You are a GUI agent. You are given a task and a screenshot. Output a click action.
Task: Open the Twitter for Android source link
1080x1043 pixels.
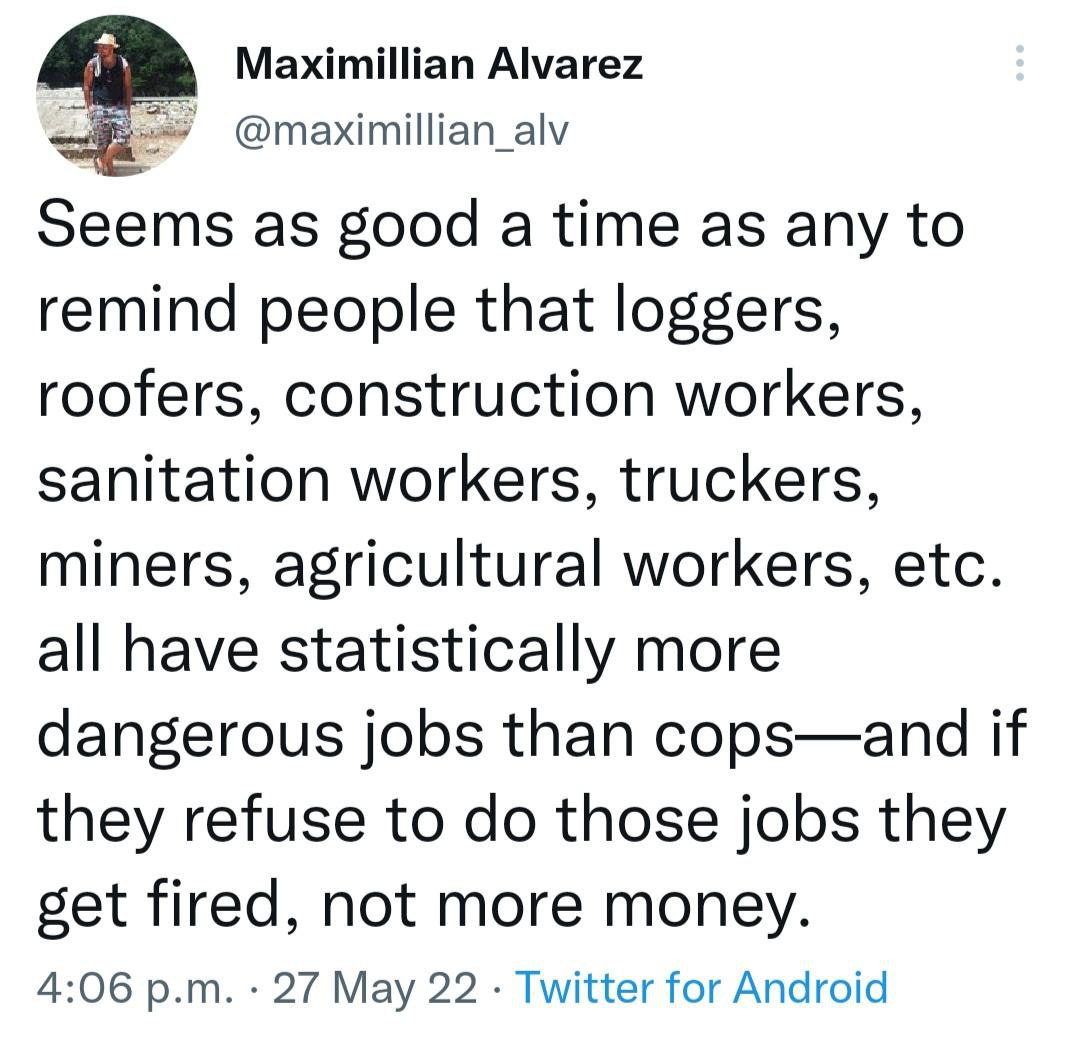click(701, 988)
